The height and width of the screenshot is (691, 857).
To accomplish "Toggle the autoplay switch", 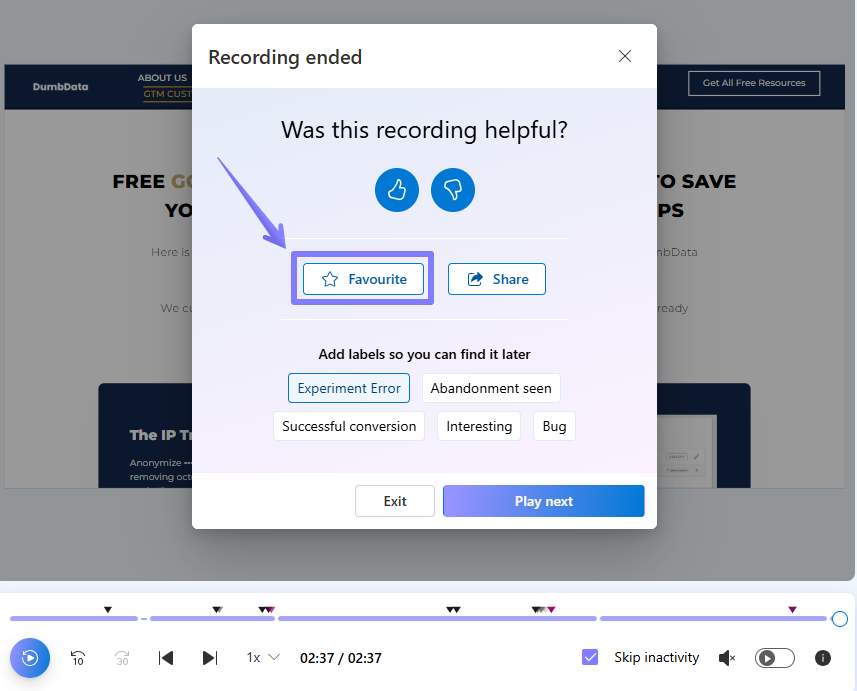I will pyautogui.click(x=774, y=658).
